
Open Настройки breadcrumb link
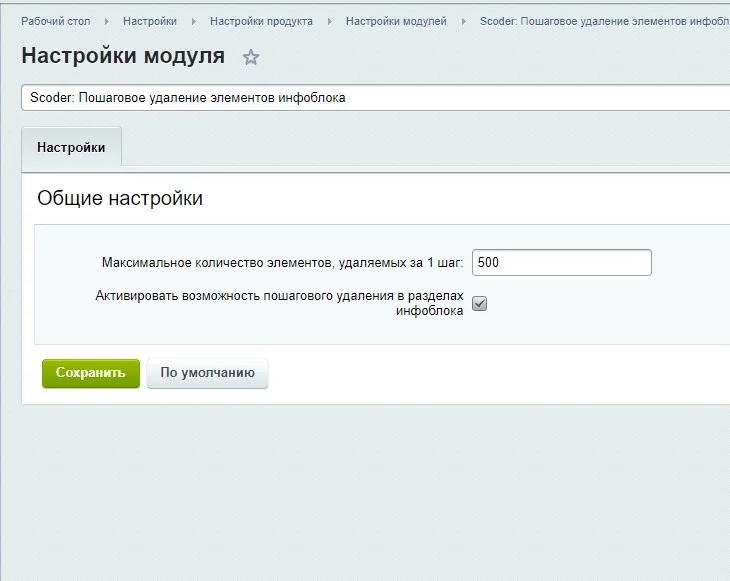(x=150, y=21)
